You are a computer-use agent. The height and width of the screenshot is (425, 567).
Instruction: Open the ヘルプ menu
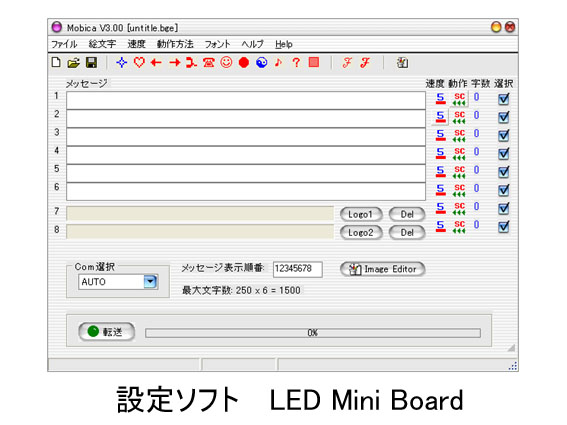(252, 44)
